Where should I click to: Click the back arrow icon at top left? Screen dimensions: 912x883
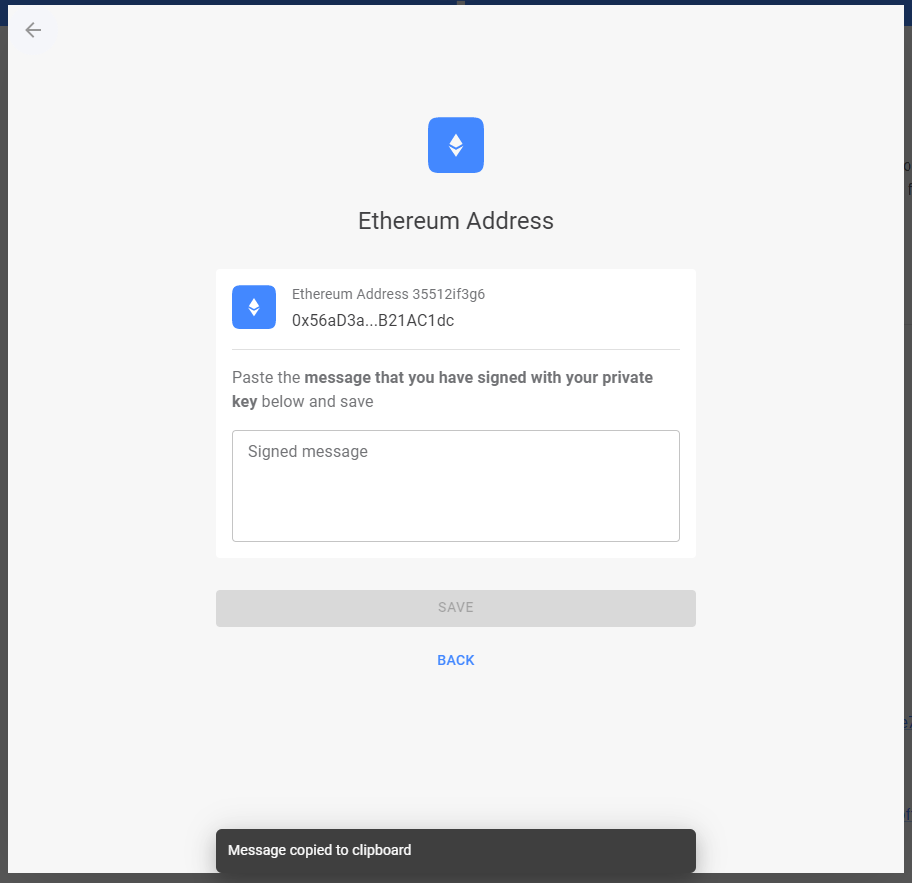[33, 30]
